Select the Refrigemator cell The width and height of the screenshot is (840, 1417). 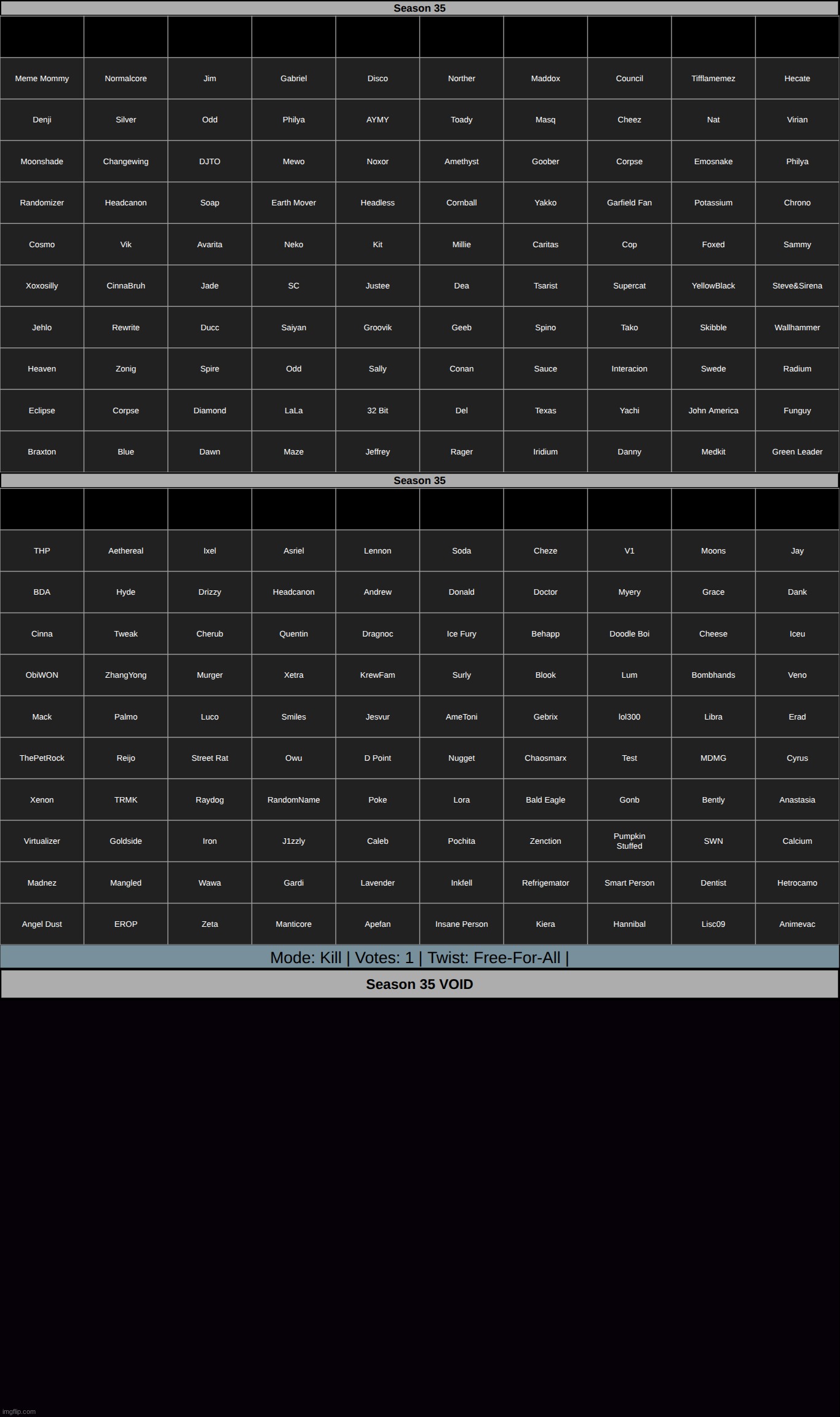545,883
